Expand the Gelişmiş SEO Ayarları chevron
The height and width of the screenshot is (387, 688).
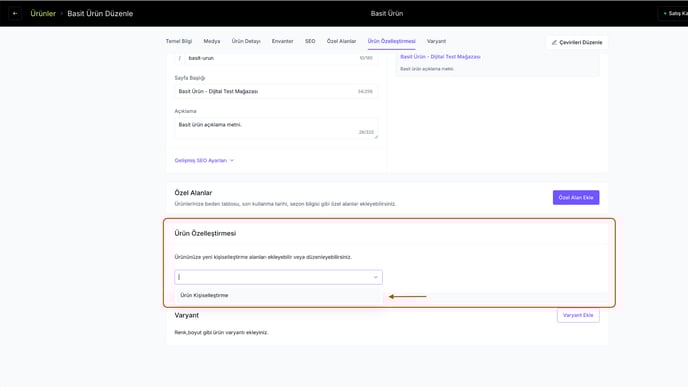point(232,161)
